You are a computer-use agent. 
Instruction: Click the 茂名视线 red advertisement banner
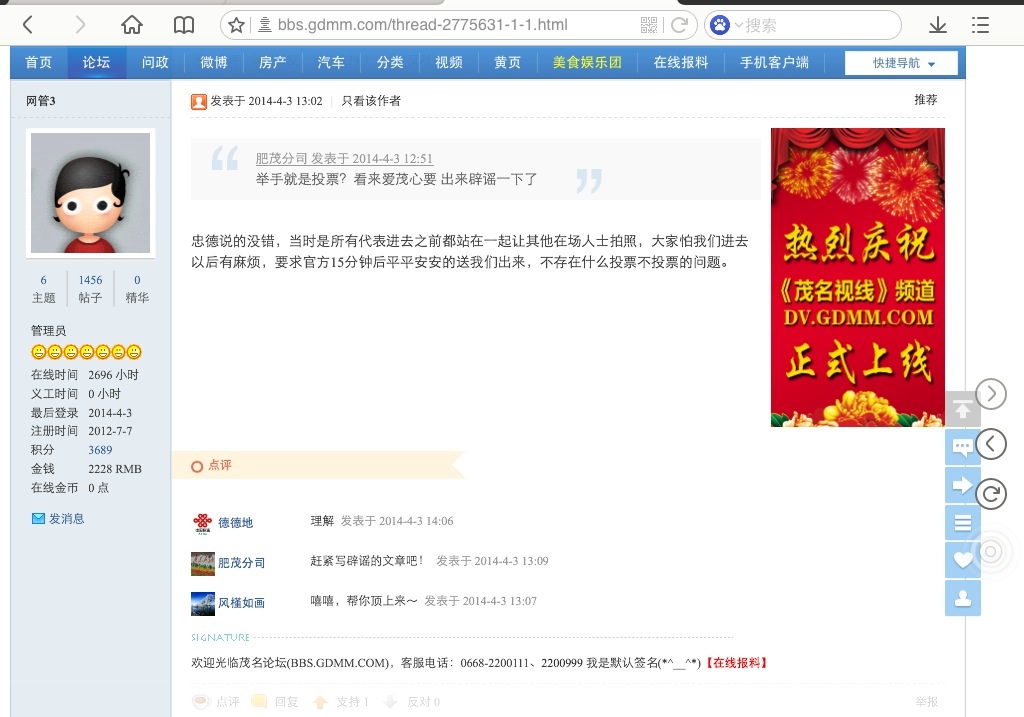pos(857,277)
